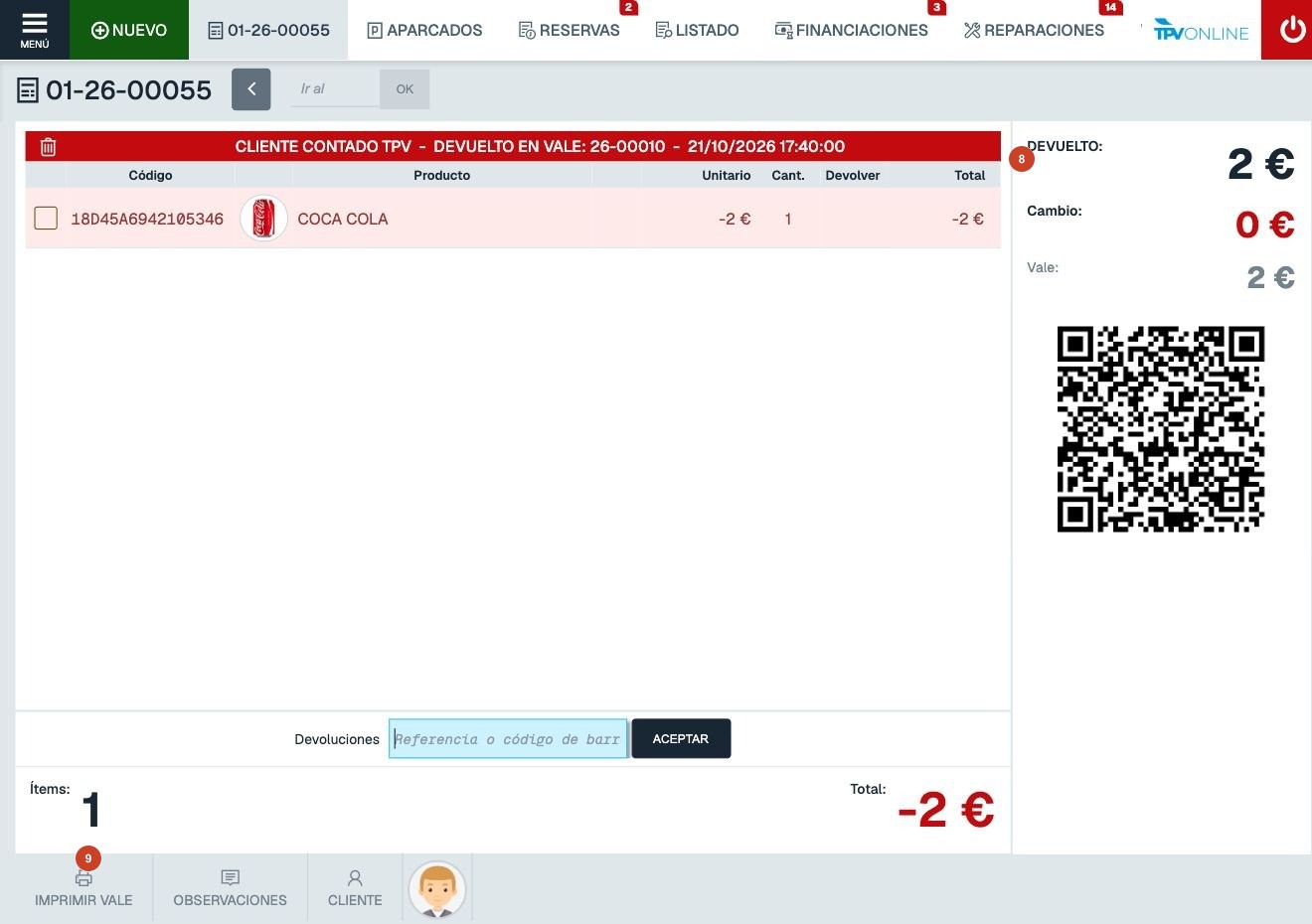
Task: Click the Devolver column header
Action: click(x=853, y=175)
